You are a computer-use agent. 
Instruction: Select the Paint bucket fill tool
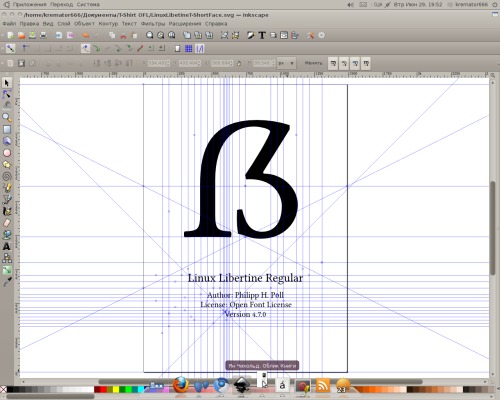pyautogui.click(x=7, y=234)
